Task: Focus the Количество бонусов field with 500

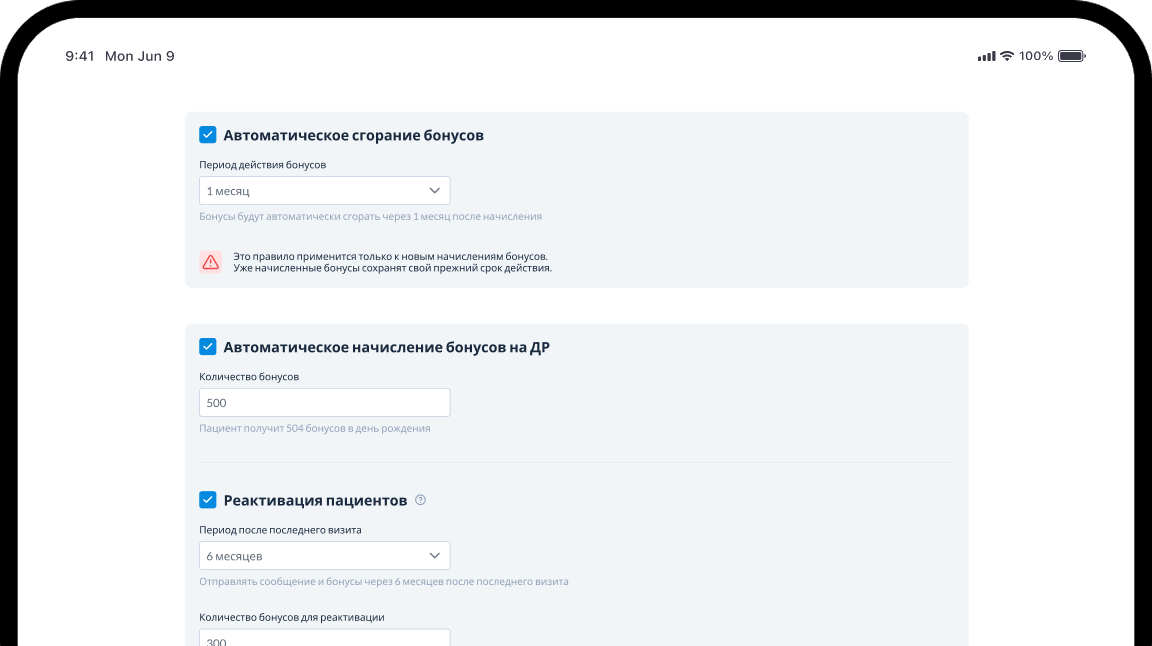Action: coord(324,403)
